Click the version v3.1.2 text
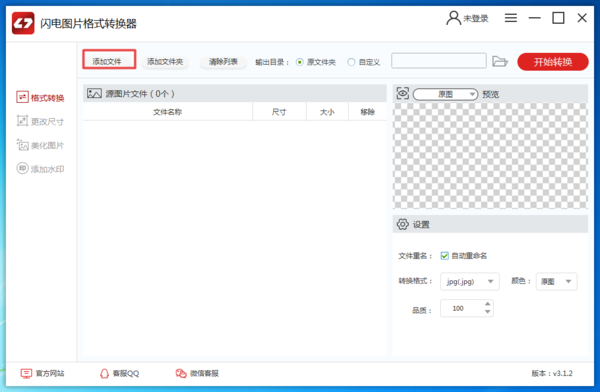Viewport: 600px width, 392px height. point(552,374)
